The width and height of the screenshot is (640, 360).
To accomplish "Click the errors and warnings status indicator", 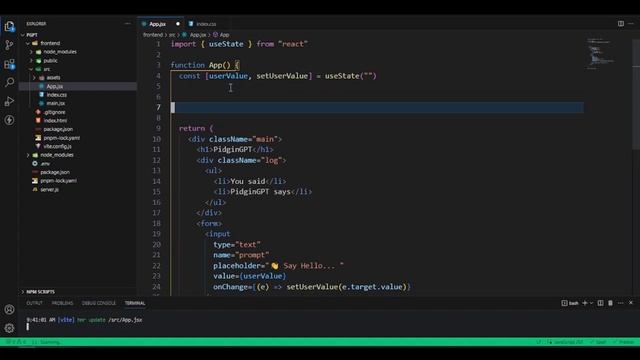I will point(16,342).
